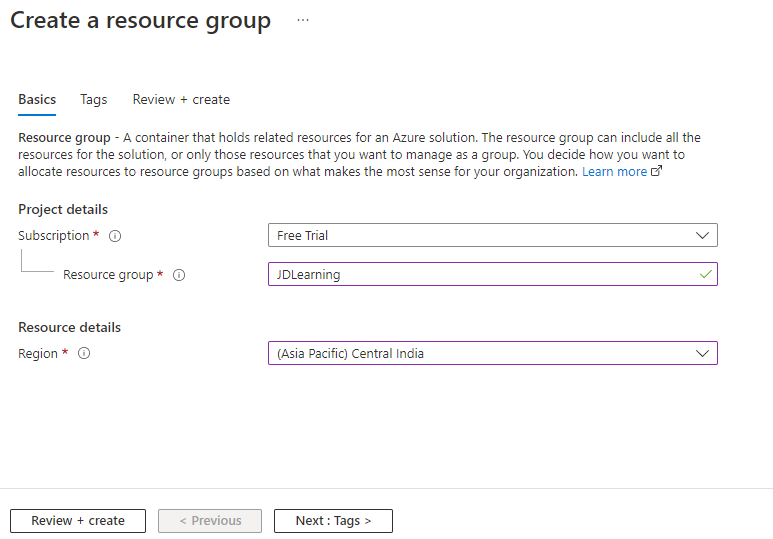Image resolution: width=773 pixels, height=539 pixels.
Task: Click the greyed-out Previous button
Action: click(x=210, y=521)
